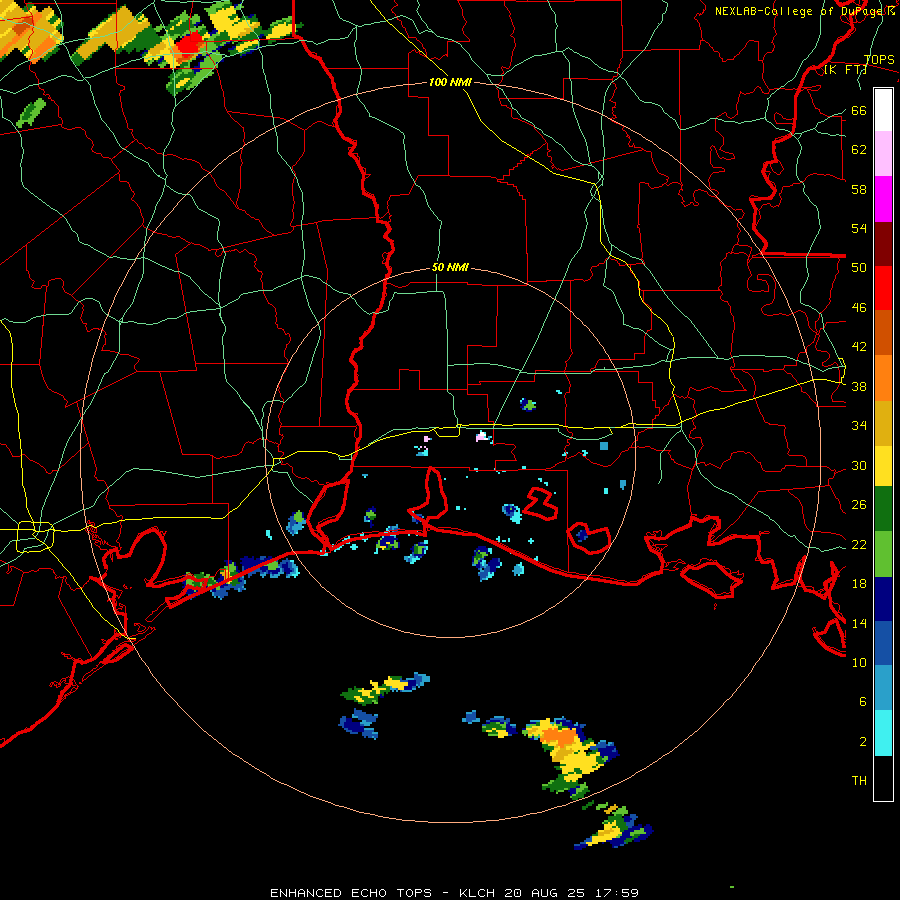Select the bright red legend swatch
The image size is (900, 900).
coord(883,288)
